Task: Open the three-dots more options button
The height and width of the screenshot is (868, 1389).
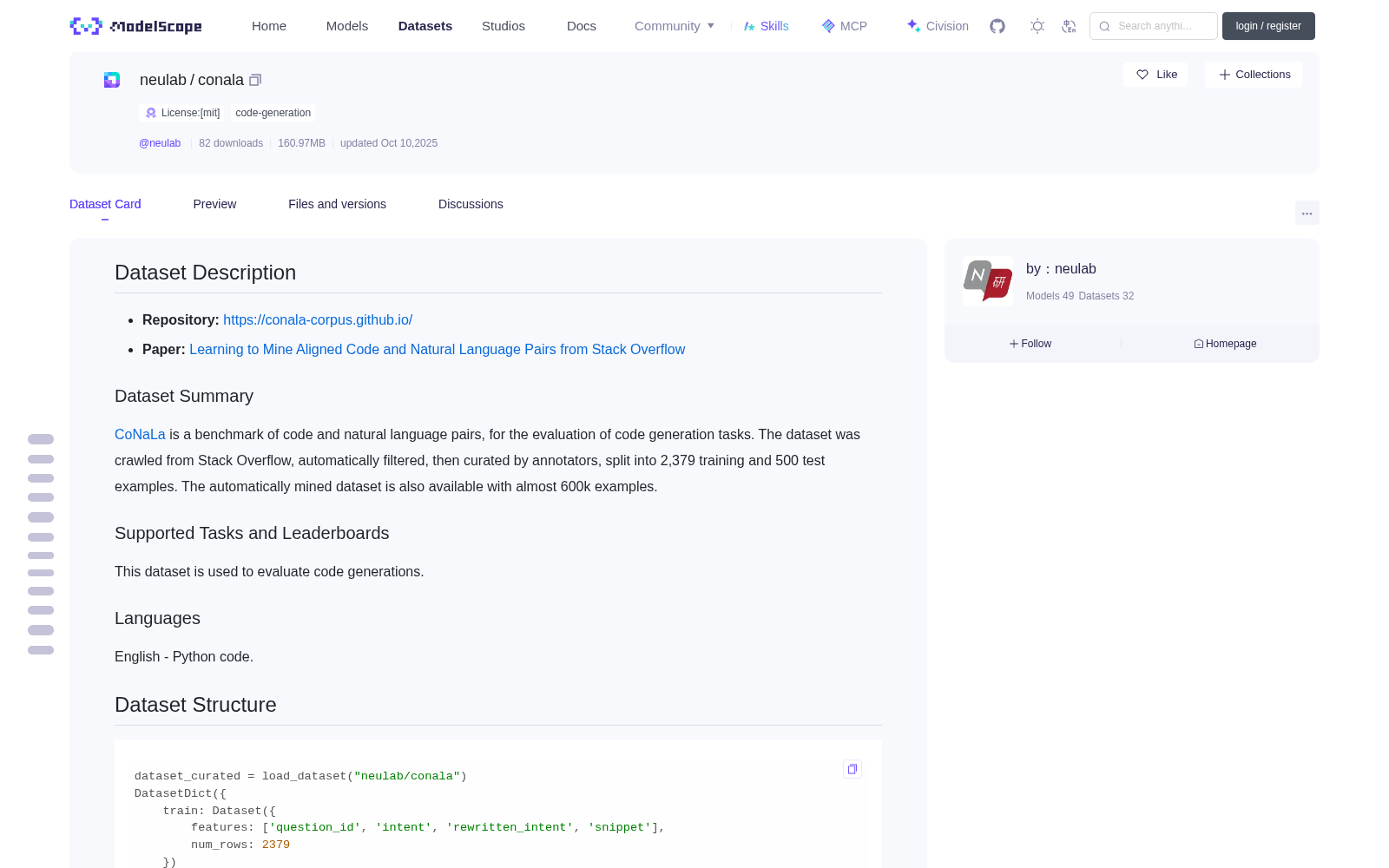Action: point(1307,213)
